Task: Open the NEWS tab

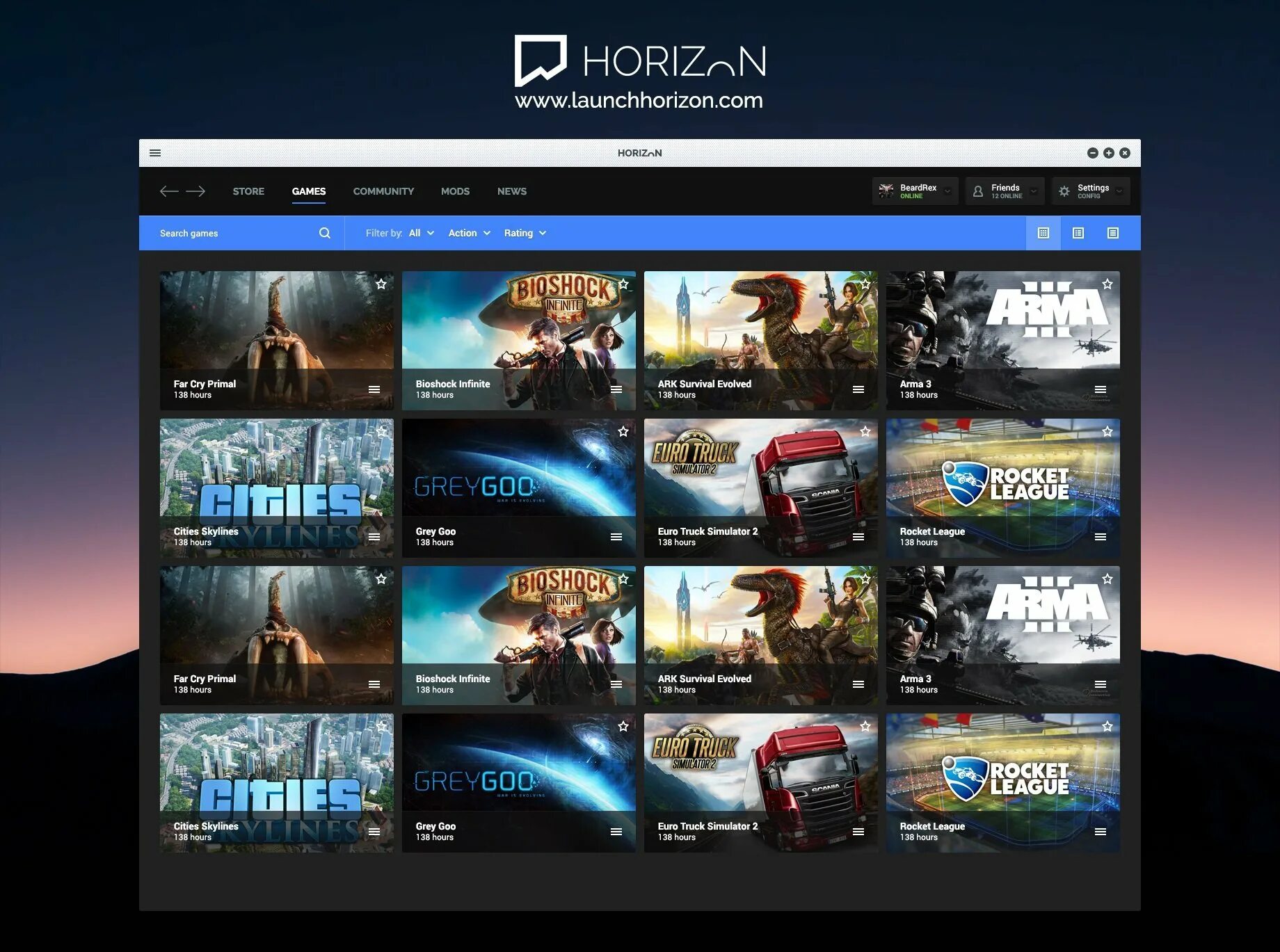Action: [512, 191]
